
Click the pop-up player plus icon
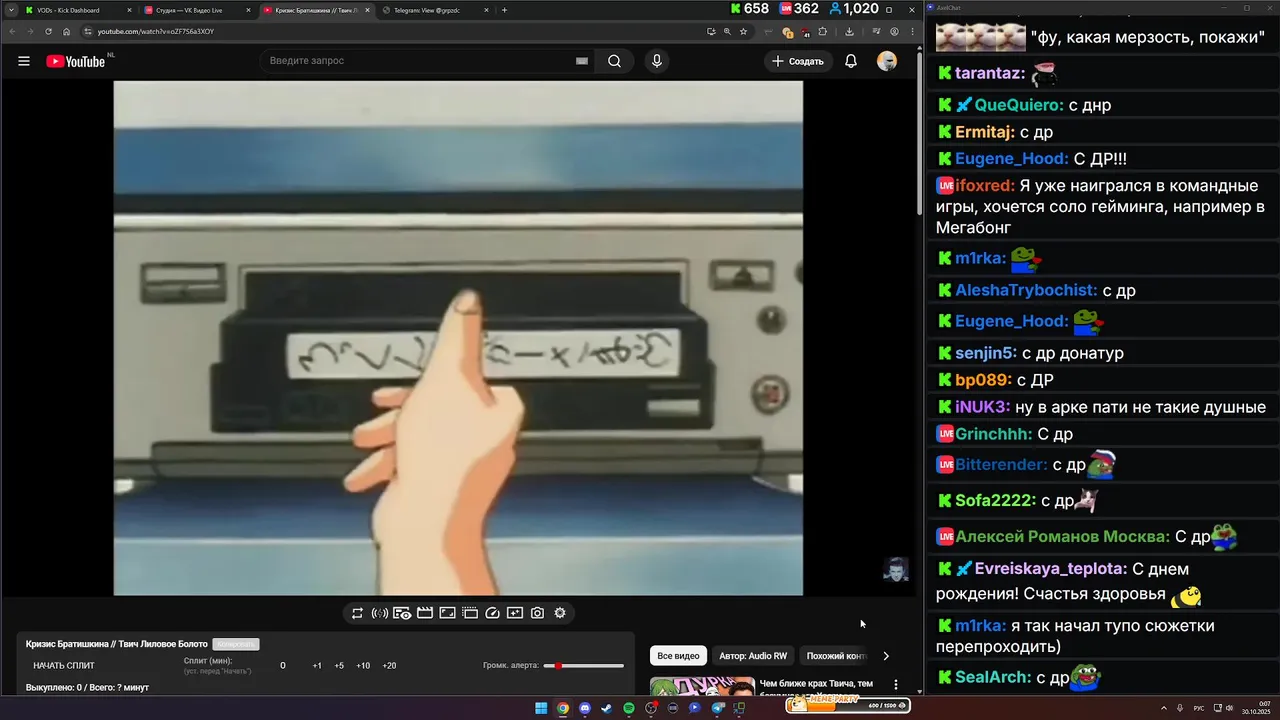tap(515, 613)
